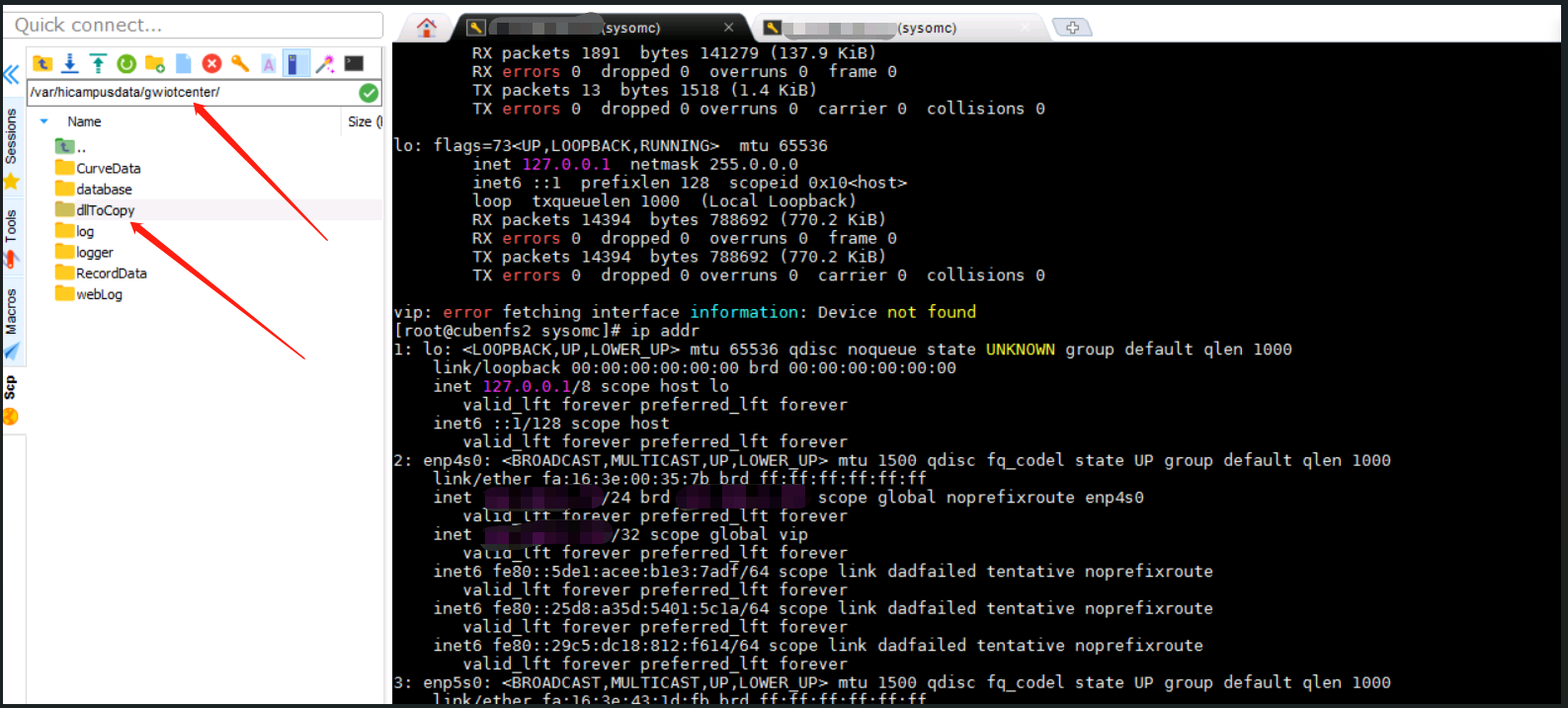Click the Name column header

(84, 121)
